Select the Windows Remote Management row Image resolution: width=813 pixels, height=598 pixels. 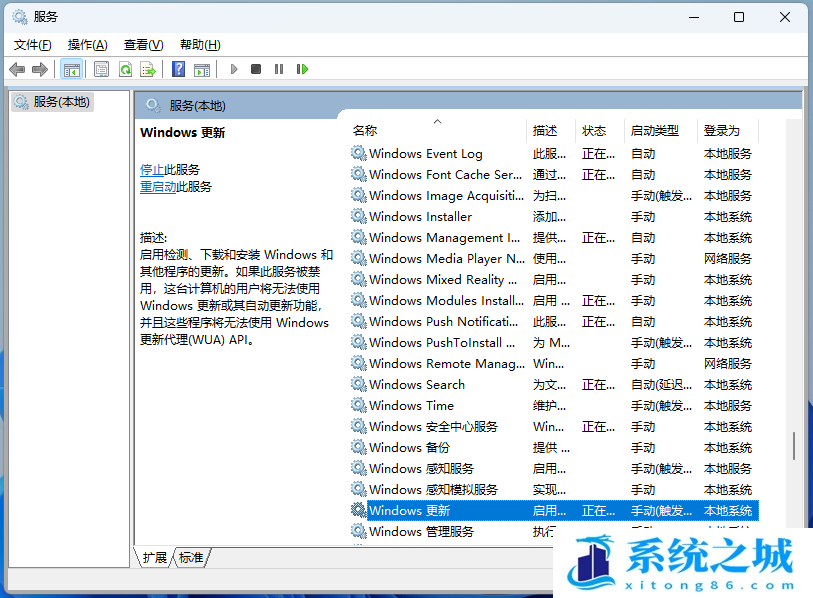click(554, 364)
